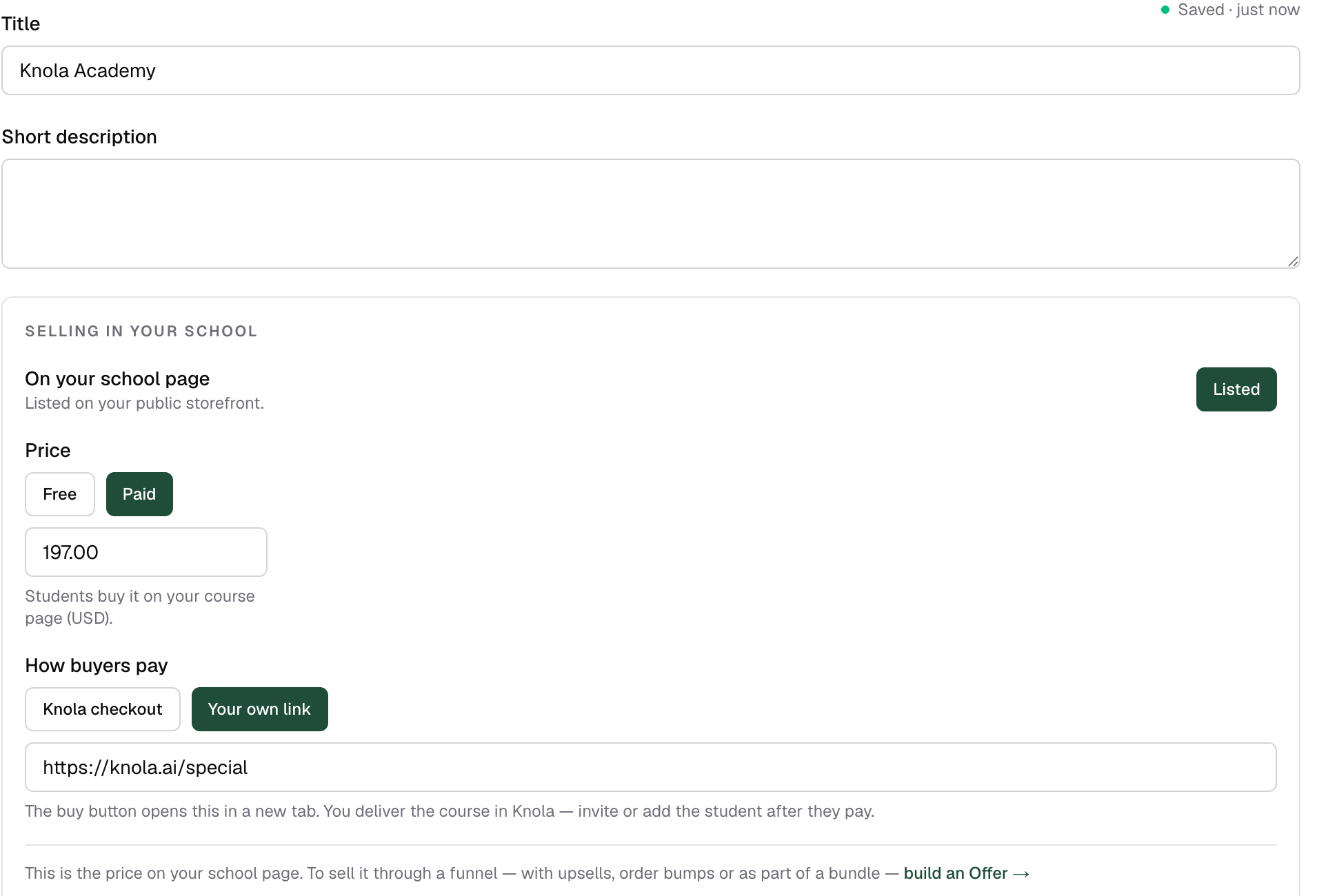The height and width of the screenshot is (896, 1317).
Task: Click the Short description resize handle
Action: [1292, 261]
